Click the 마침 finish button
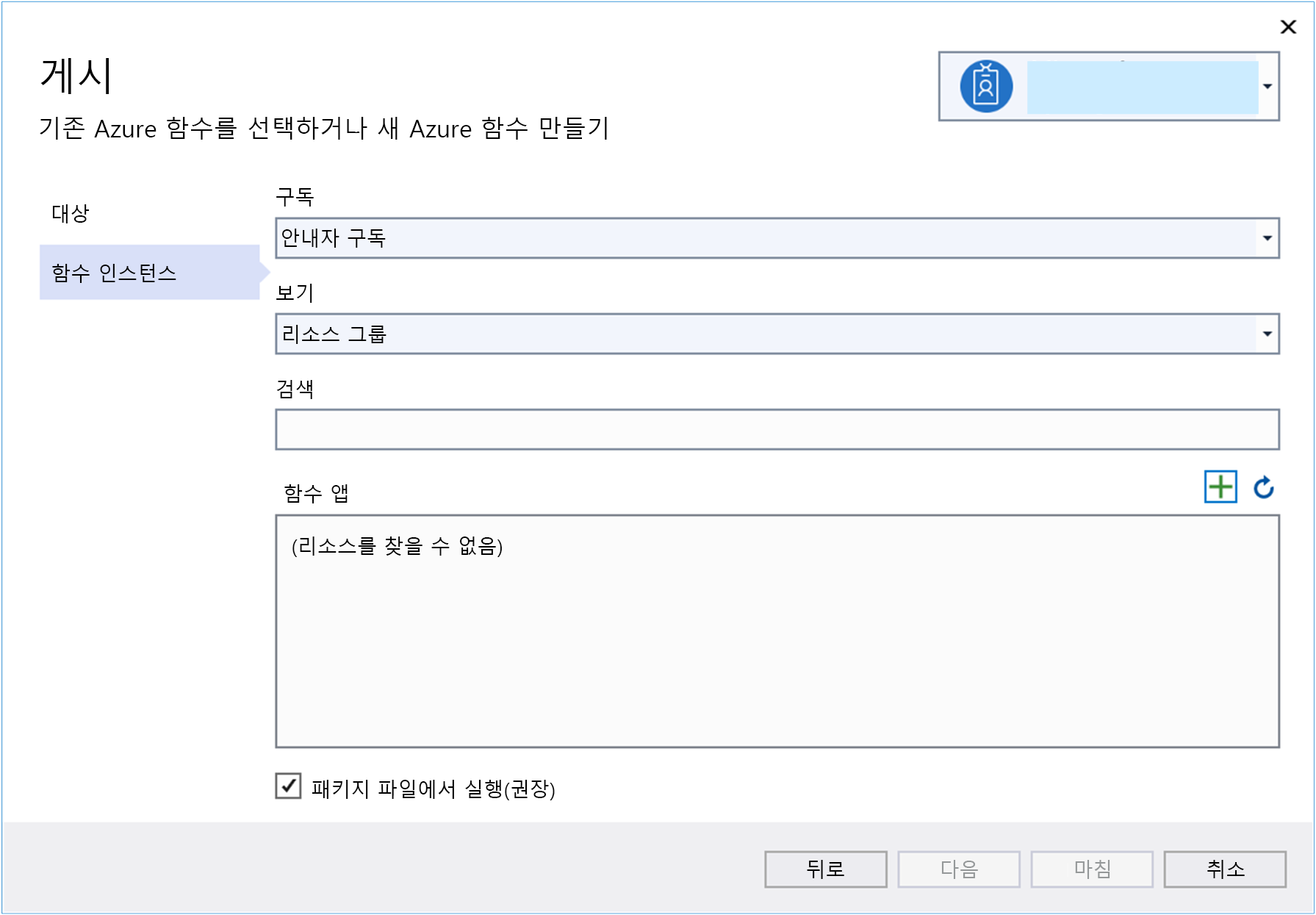This screenshot has width=1316, height=915. tap(1092, 869)
